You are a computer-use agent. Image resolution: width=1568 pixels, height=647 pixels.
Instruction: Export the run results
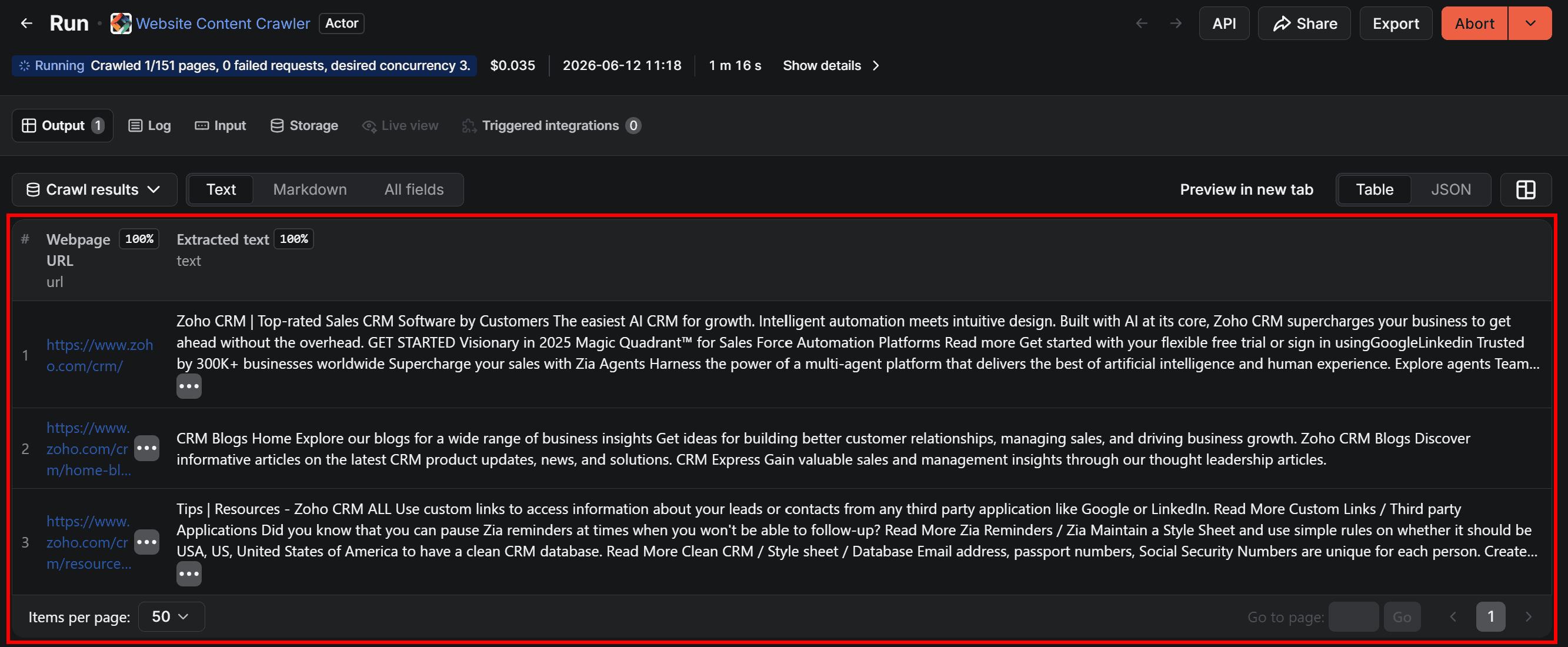pyautogui.click(x=1395, y=23)
